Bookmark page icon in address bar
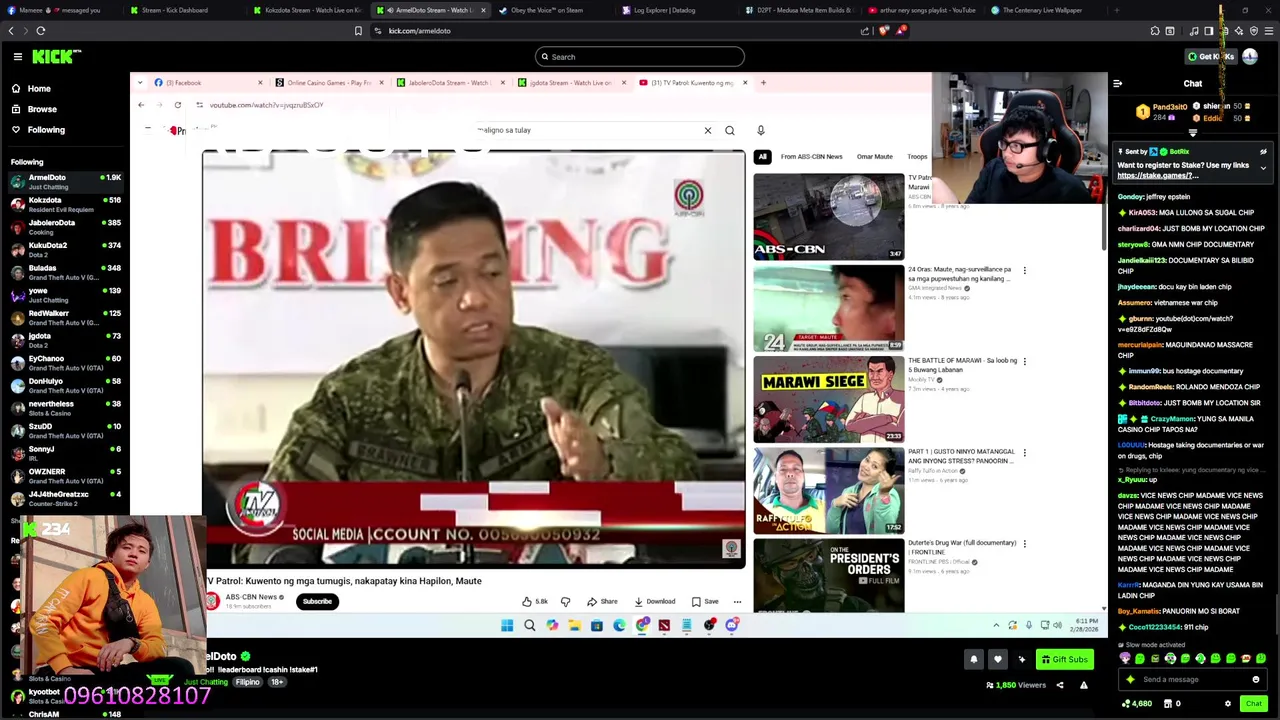Image resolution: width=1280 pixels, height=720 pixels. [x=358, y=31]
